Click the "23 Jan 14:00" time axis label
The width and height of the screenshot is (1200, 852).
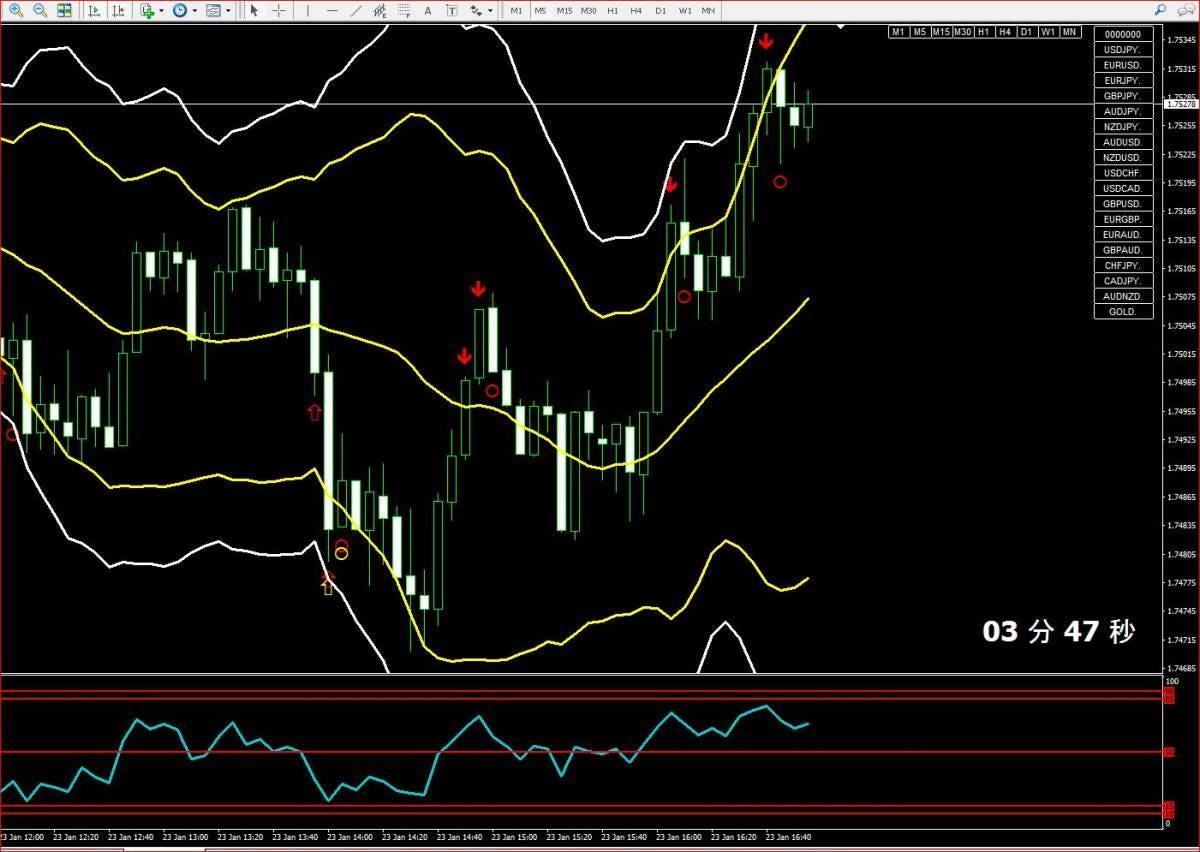[x=352, y=837]
